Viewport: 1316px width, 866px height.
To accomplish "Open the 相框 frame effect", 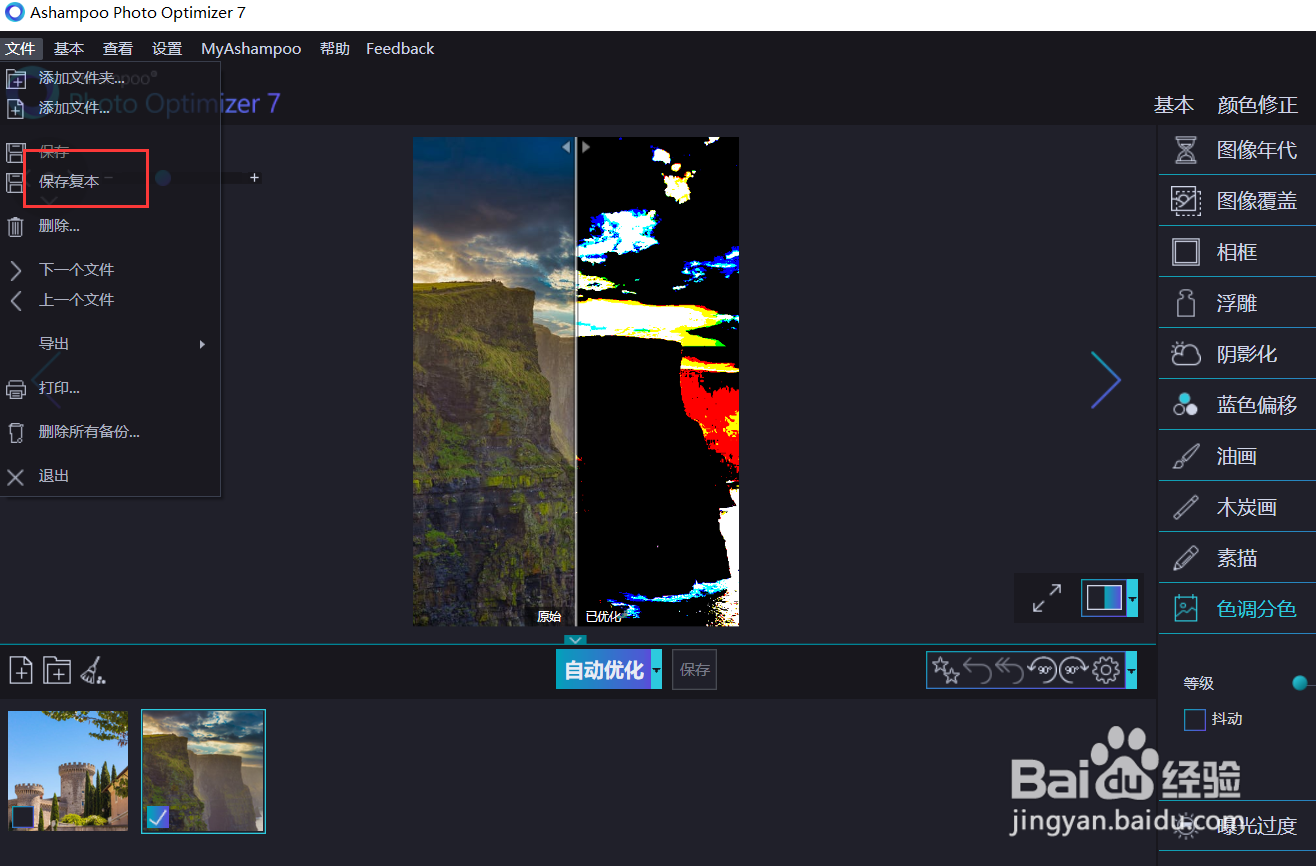I will (x=1238, y=252).
